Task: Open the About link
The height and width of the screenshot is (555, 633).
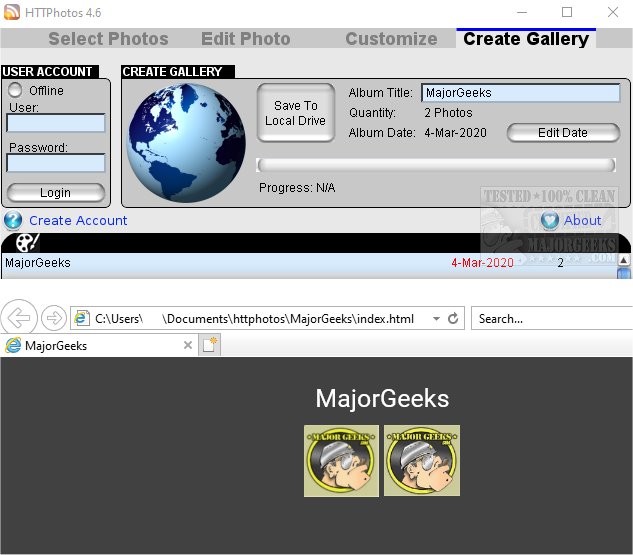Action: tap(583, 220)
